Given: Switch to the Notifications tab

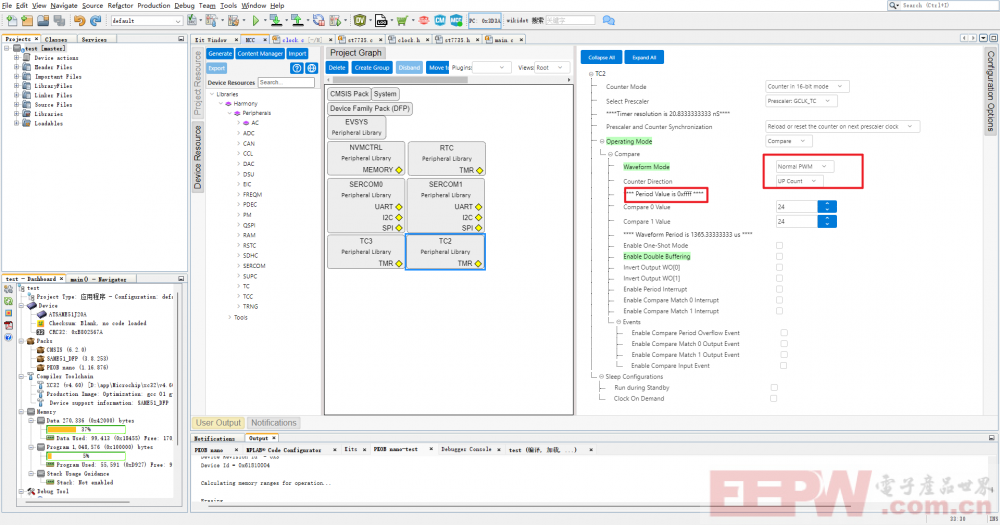Looking at the screenshot, I should (274, 423).
